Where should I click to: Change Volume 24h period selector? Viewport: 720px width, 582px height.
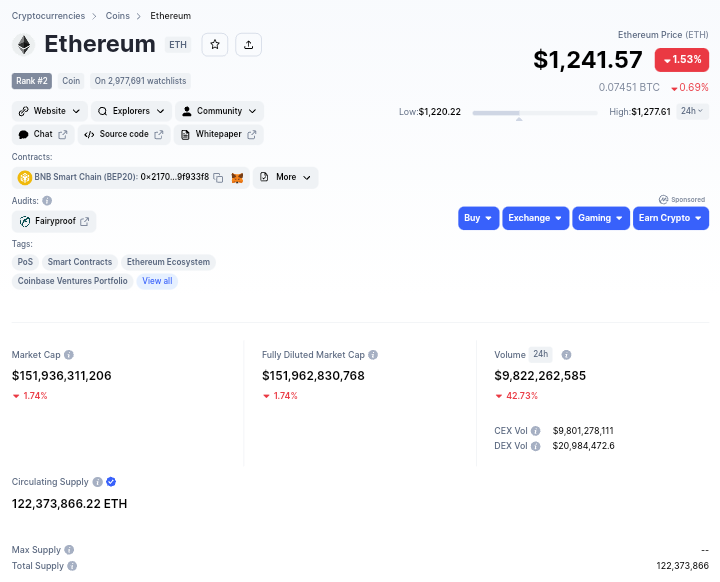click(540, 354)
